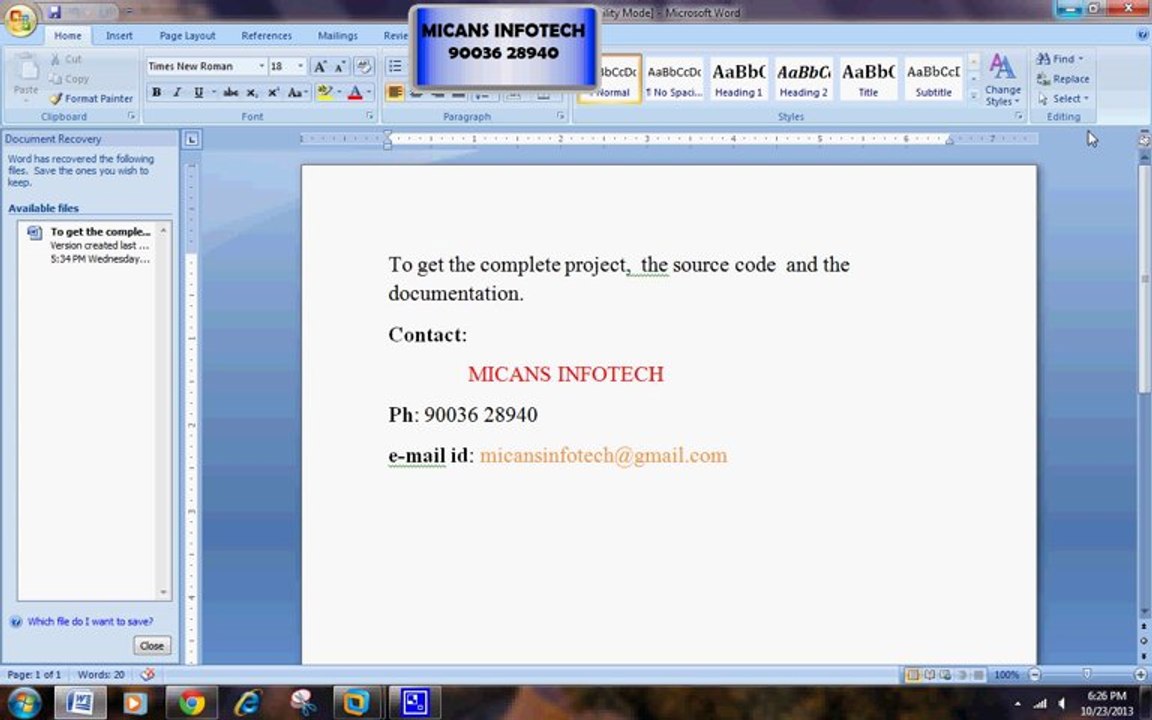Switch to the Insert tab
The image size is (1152, 720).
[x=119, y=35]
